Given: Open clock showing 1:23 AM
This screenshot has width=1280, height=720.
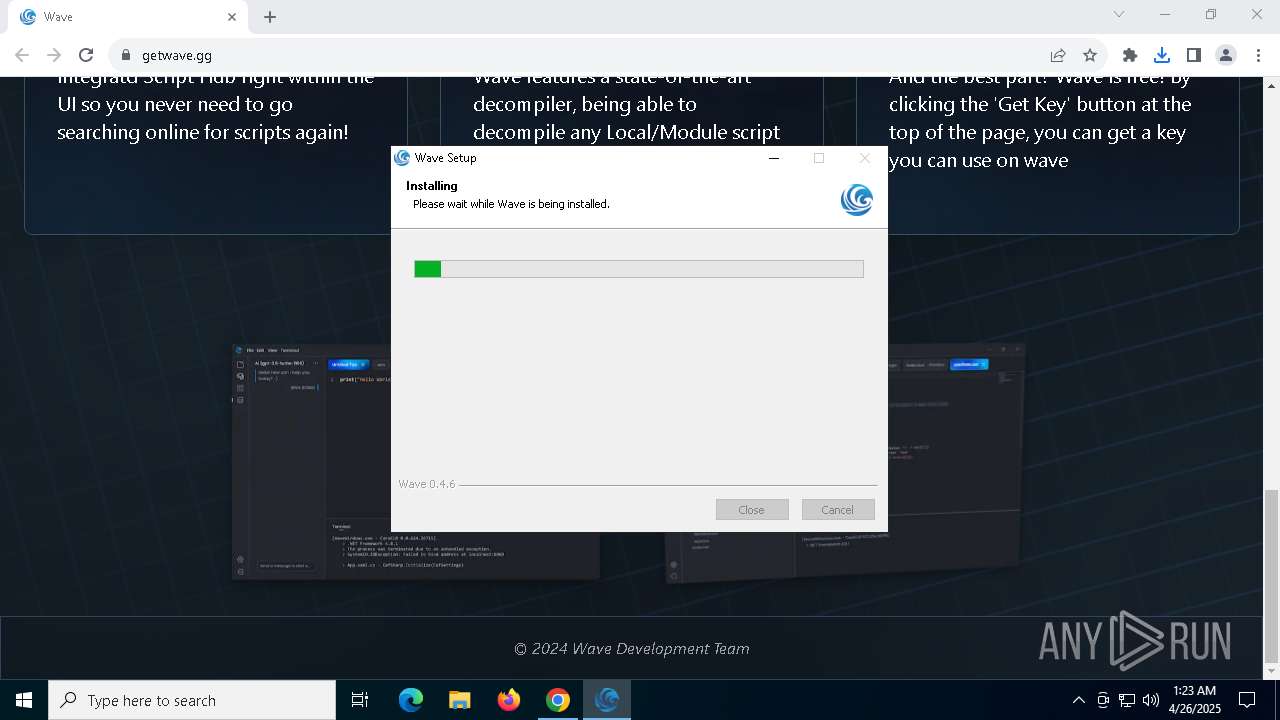Looking at the screenshot, I should (x=1194, y=700).
